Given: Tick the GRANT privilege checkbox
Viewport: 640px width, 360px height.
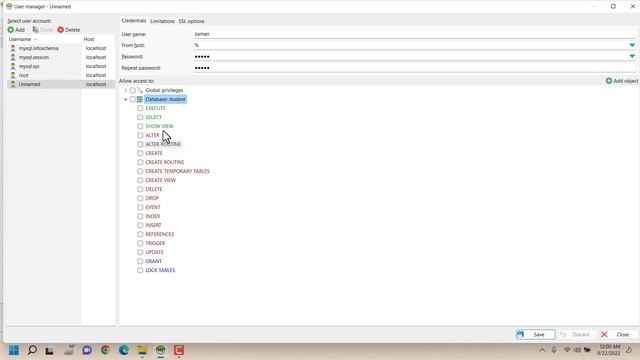Looking at the screenshot, I should 140,261.
